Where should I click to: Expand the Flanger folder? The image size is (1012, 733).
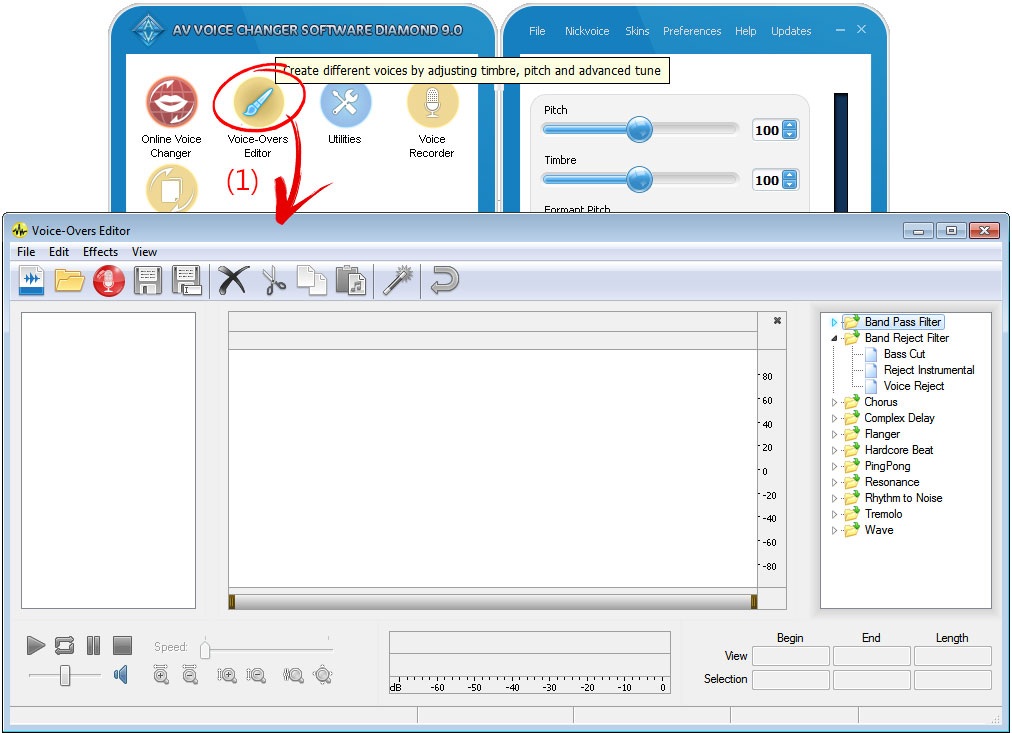(834, 434)
